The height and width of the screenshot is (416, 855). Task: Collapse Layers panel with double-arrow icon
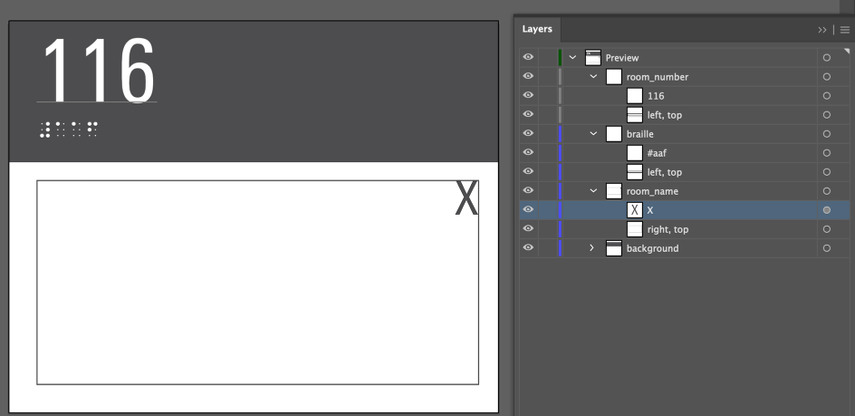tap(822, 30)
